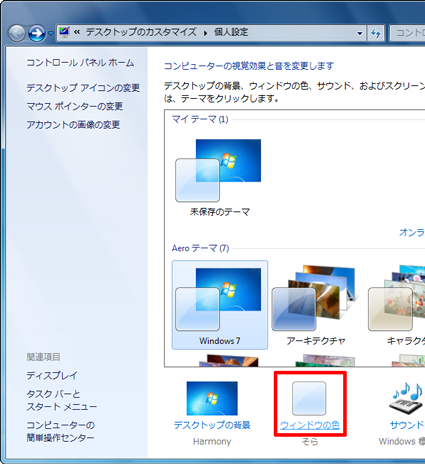Click the Back navigation arrow button
Viewport: 425px width, 464px height.
pyautogui.click(x=17, y=33)
